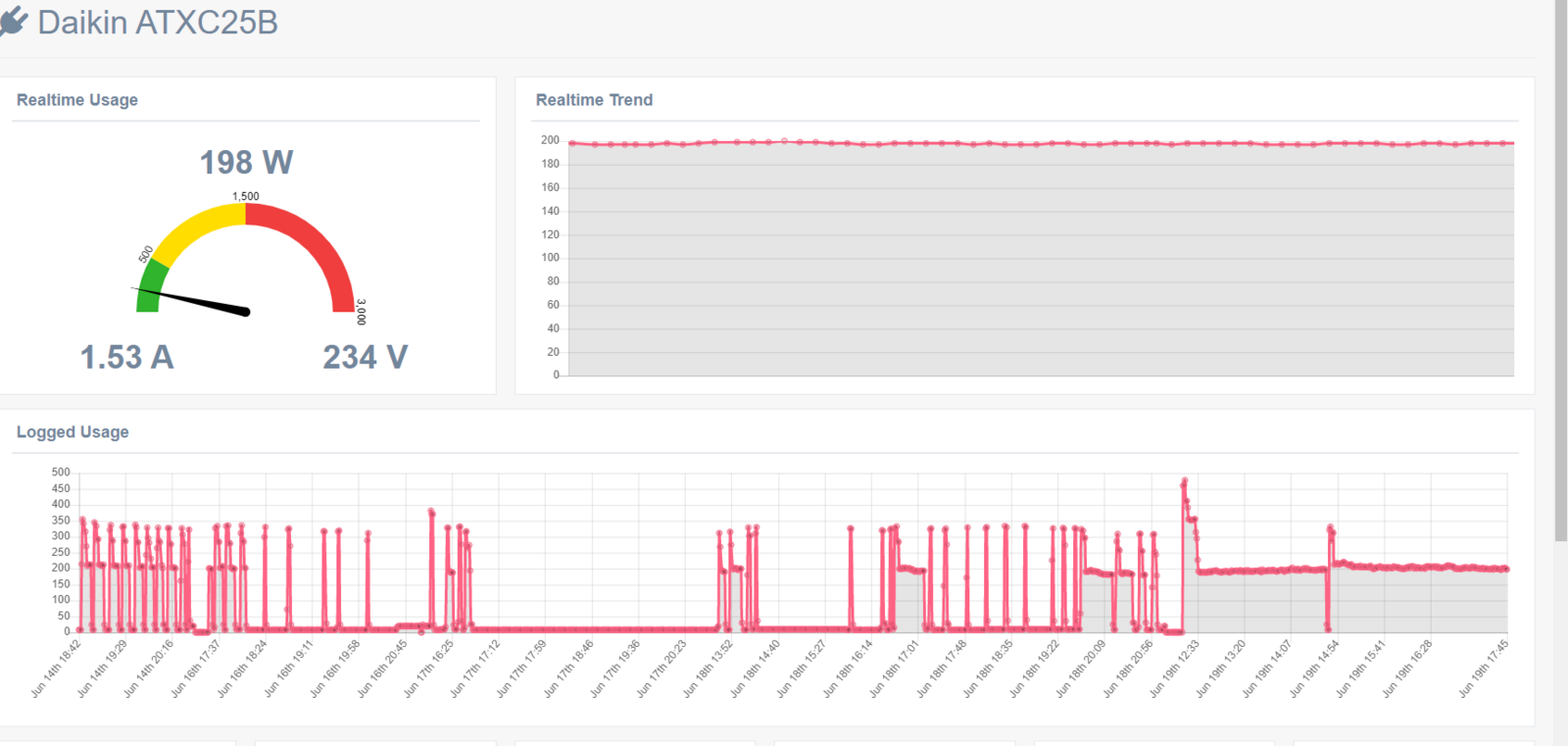The image size is (1568, 746).
Task: Click the 350 label on Logged Usage axis
Action: pos(61,521)
